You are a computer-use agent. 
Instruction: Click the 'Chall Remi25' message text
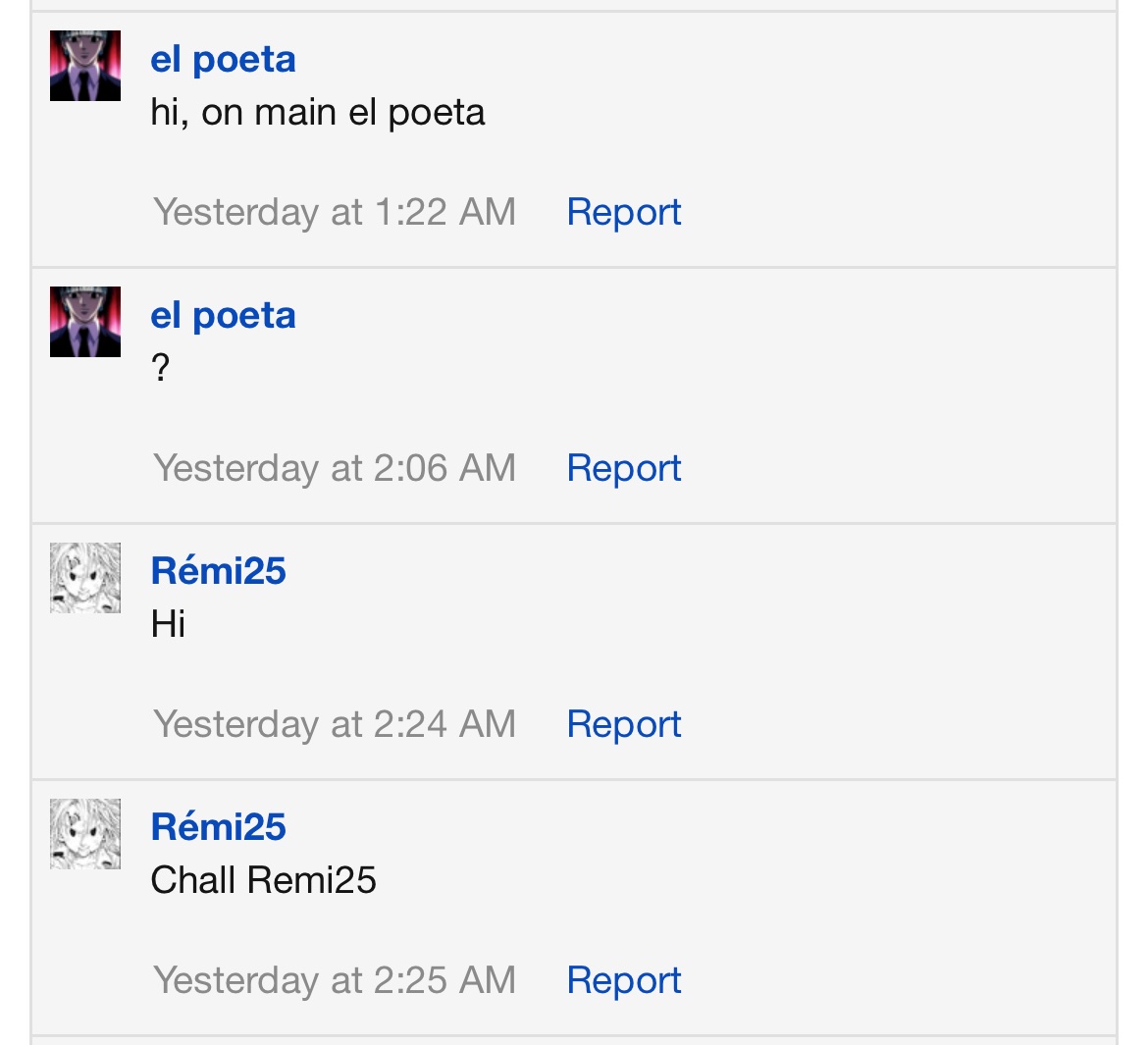[263, 880]
